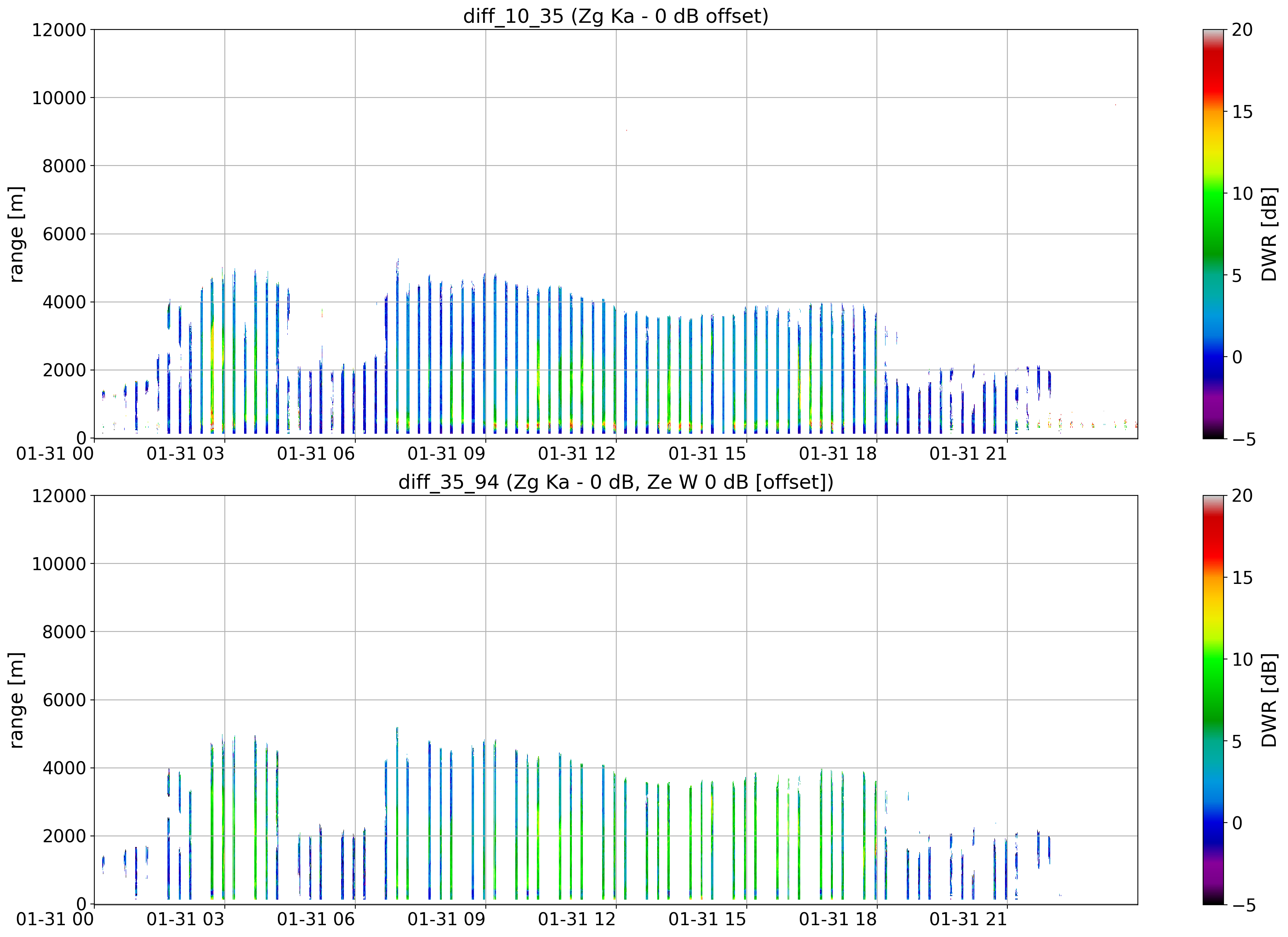Click x-tick "01-31 00" under the diff_35_94 plot

pyautogui.click(x=55, y=919)
